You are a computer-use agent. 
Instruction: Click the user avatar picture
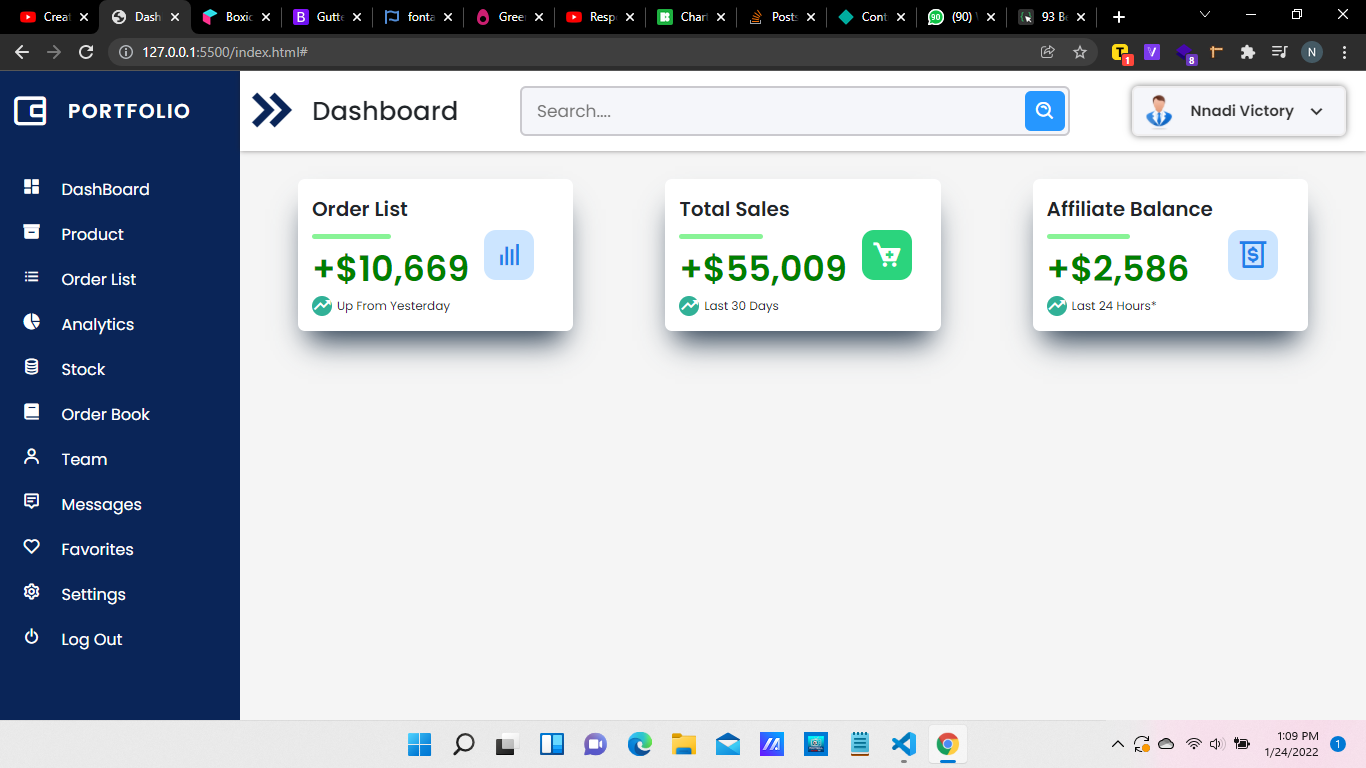1159,111
